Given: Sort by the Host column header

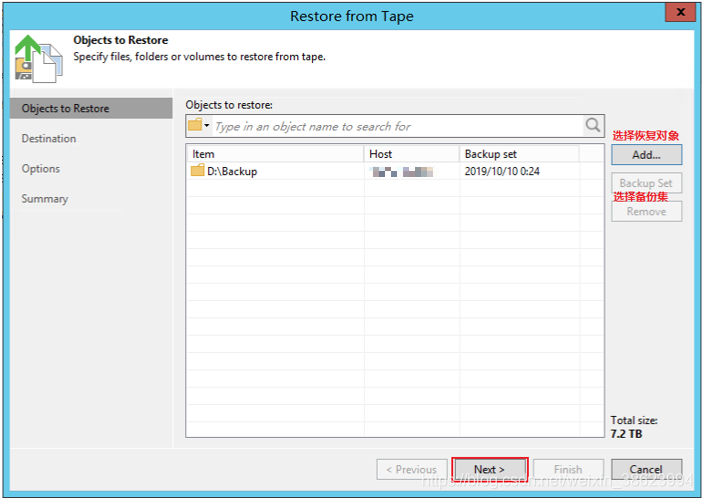Looking at the screenshot, I should (x=412, y=154).
